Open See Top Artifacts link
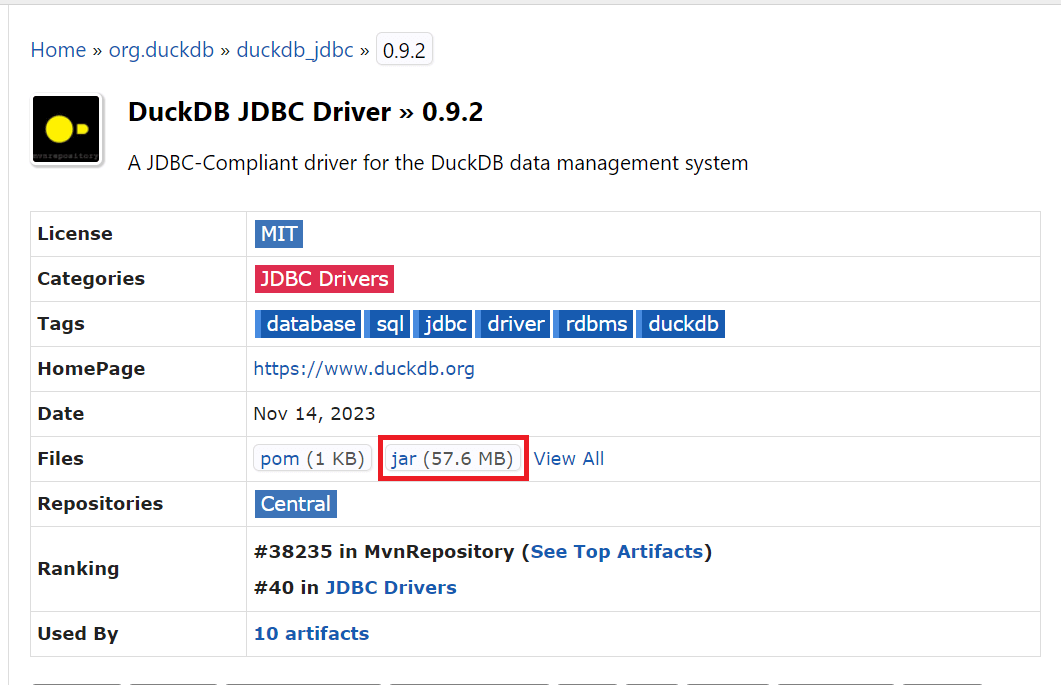Screen dimensions: 1061x685 click(617, 552)
